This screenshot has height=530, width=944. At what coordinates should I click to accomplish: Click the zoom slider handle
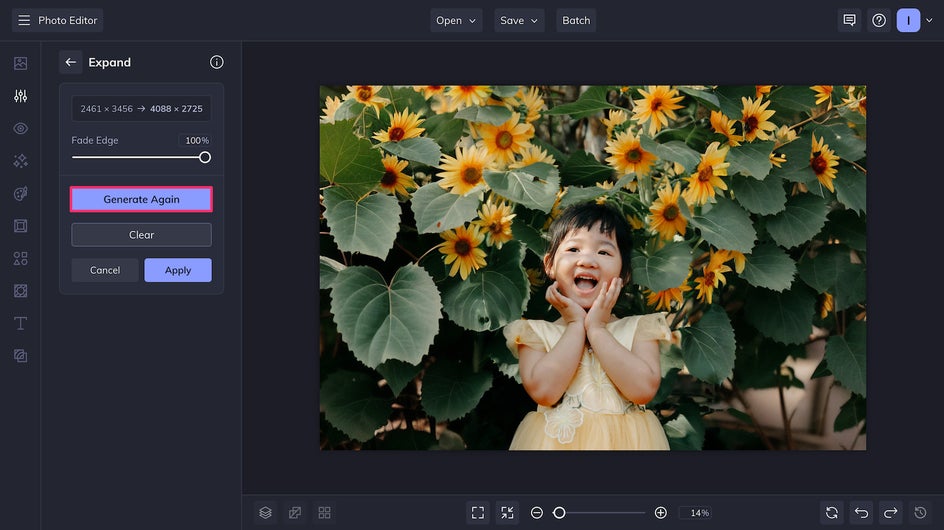[559, 513]
